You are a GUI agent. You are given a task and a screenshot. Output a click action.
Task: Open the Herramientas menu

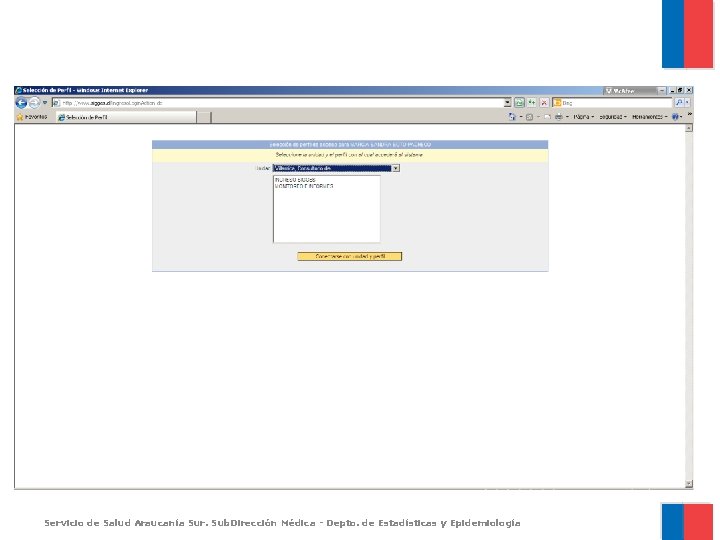[649, 117]
